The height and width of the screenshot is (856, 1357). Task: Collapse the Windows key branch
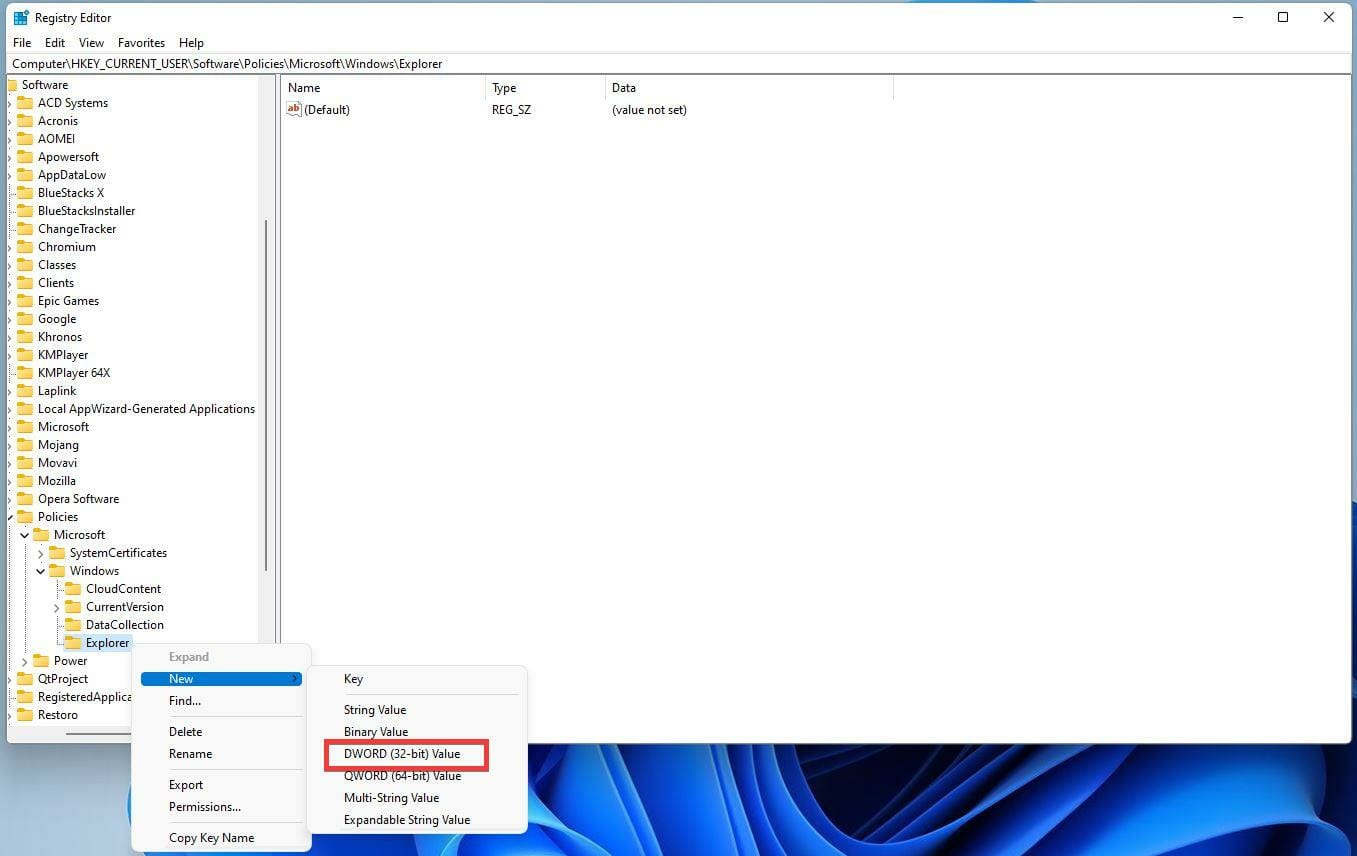[x=40, y=570]
